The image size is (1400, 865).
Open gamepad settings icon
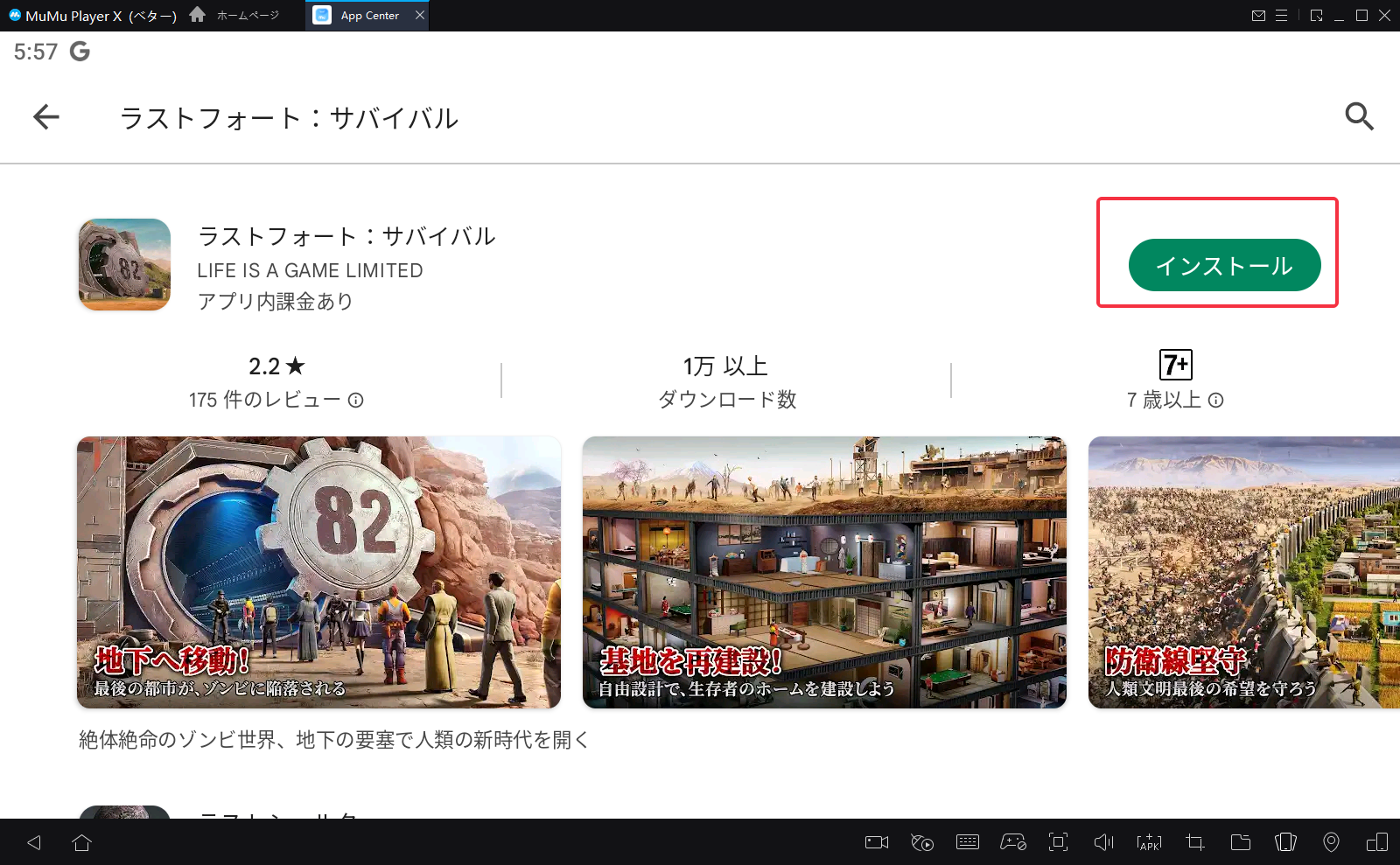(x=1013, y=842)
